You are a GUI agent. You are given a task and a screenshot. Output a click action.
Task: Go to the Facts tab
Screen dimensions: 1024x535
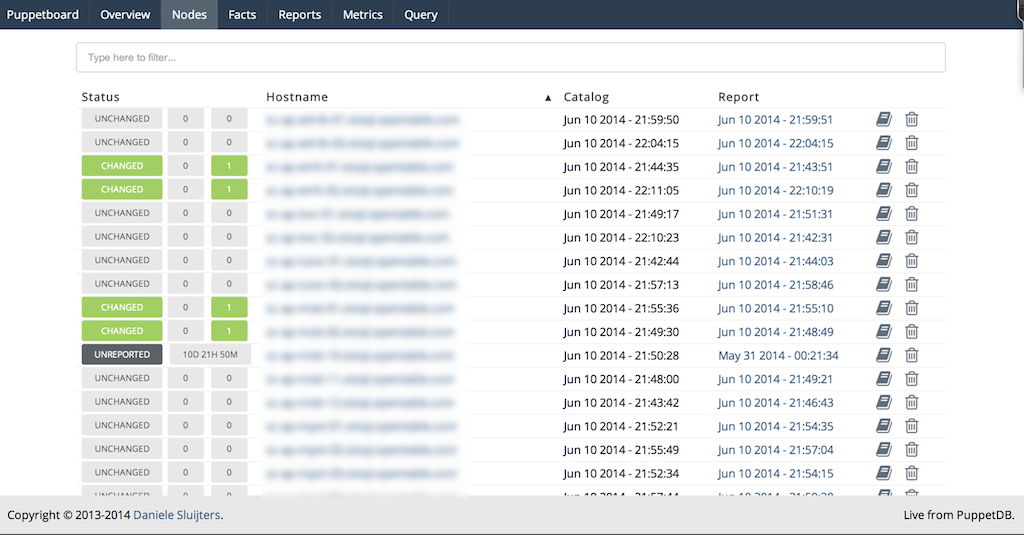tap(242, 15)
